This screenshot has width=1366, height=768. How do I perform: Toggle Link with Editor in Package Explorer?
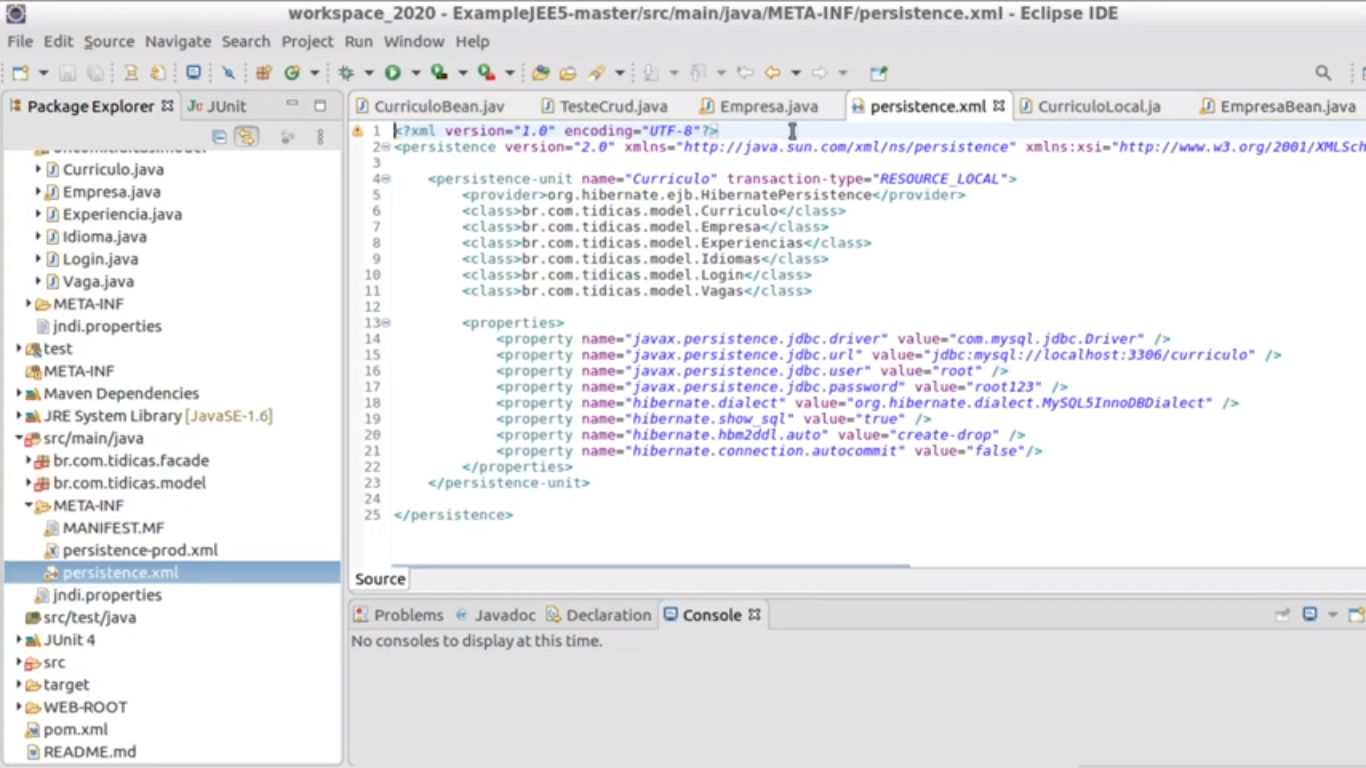pos(246,137)
